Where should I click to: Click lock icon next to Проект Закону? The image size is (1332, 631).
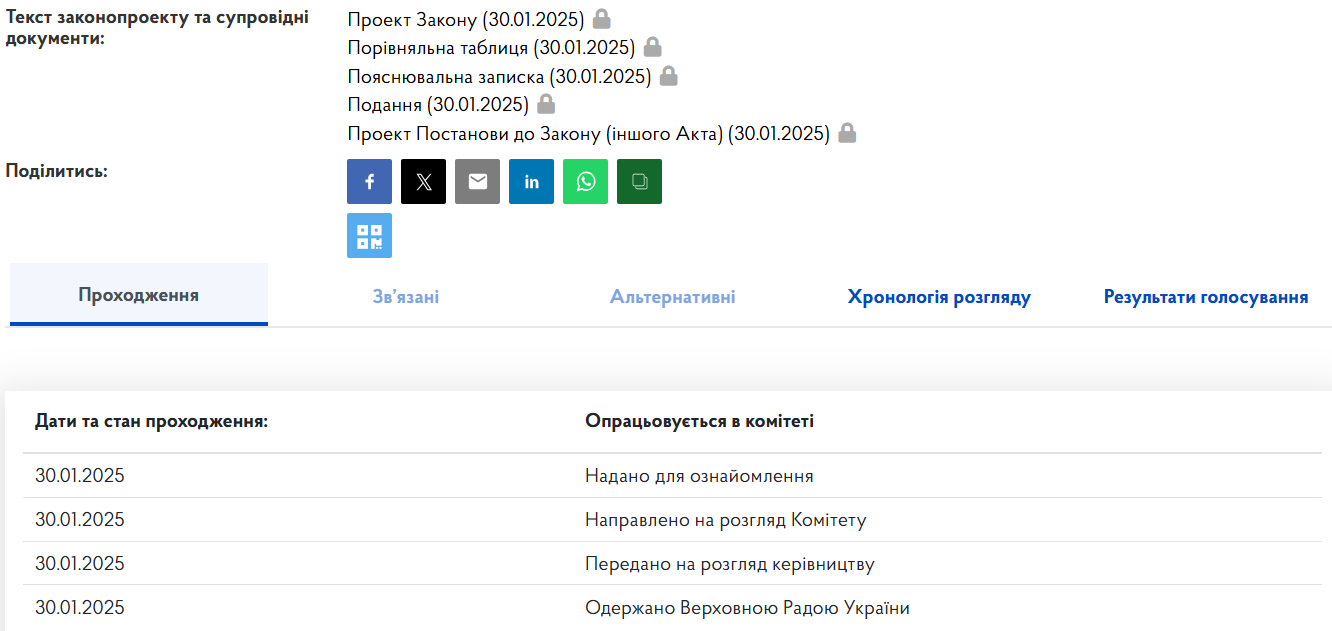click(x=601, y=18)
